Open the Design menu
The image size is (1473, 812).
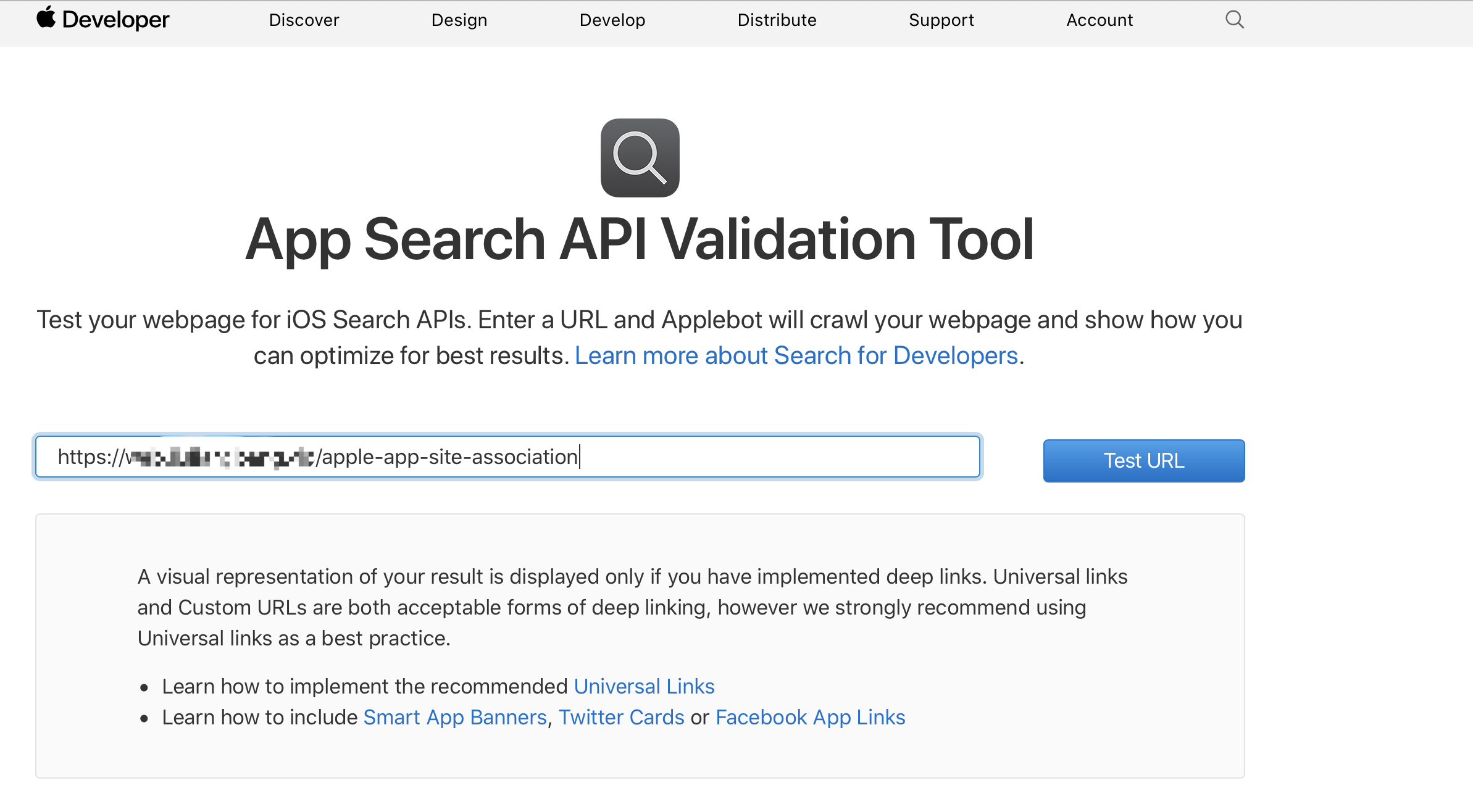click(x=459, y=20)
